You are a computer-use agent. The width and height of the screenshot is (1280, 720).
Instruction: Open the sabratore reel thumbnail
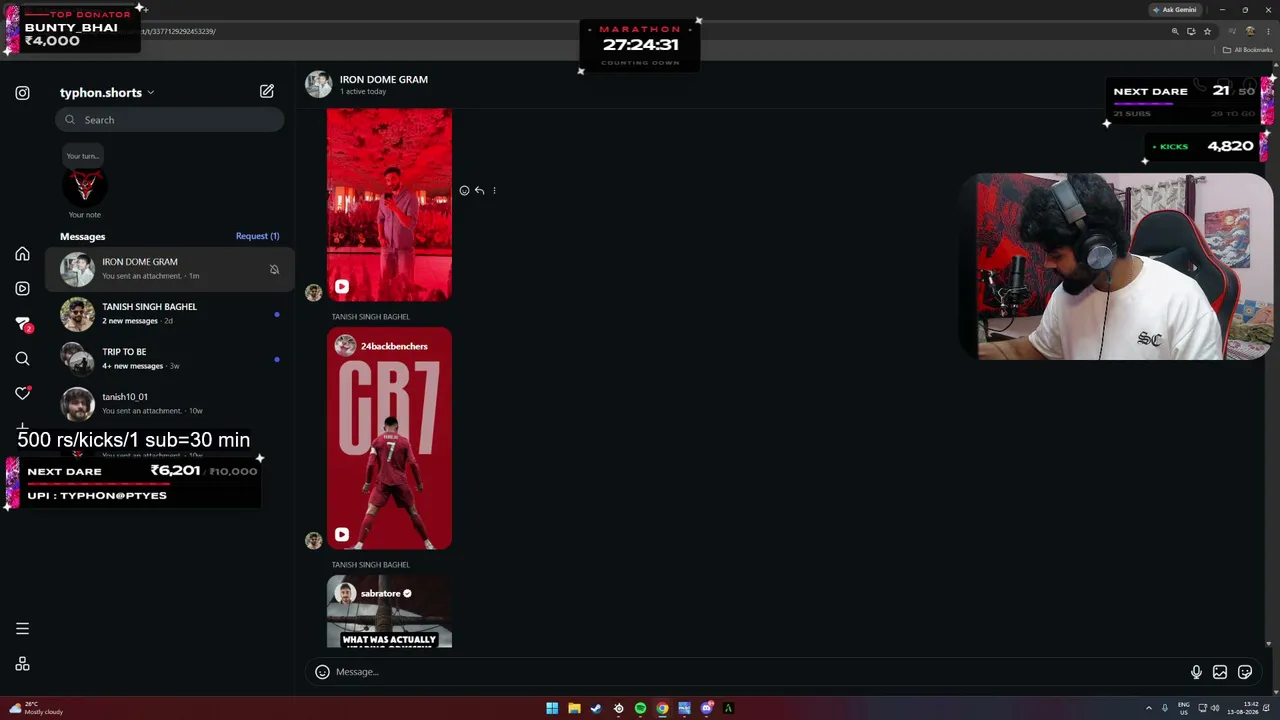pos(389,612)
